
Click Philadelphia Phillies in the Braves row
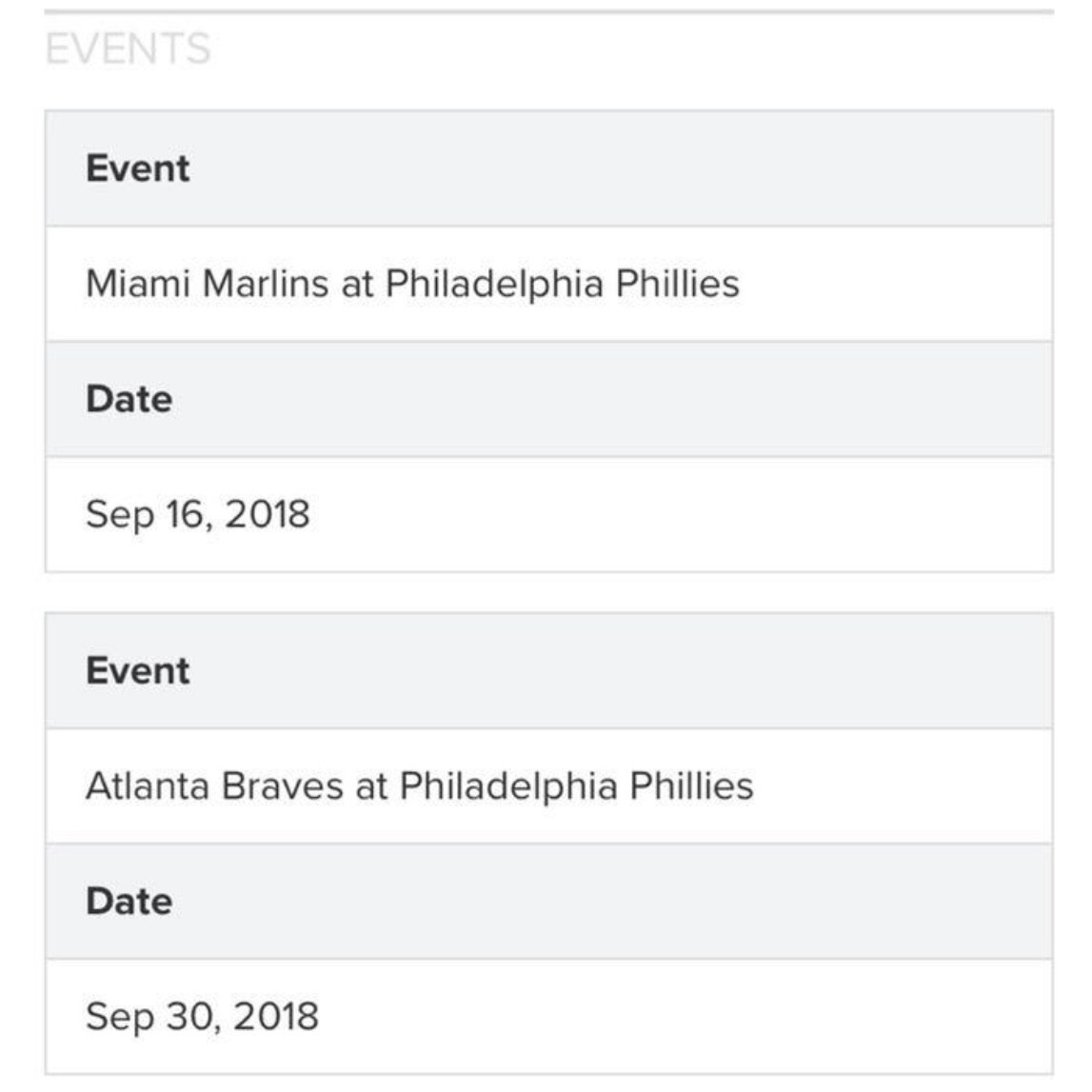576,786
